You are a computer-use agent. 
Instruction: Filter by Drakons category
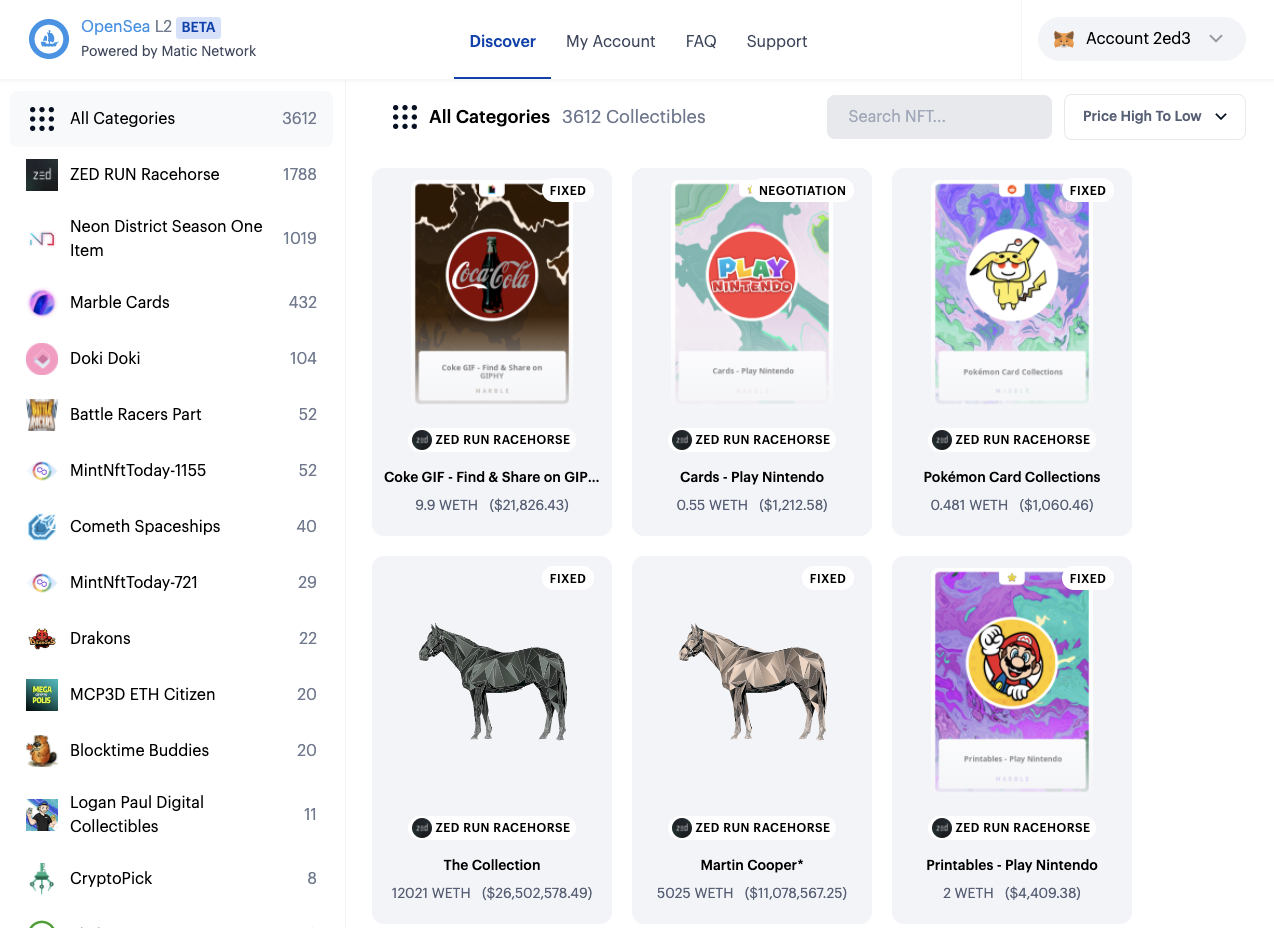172,638
